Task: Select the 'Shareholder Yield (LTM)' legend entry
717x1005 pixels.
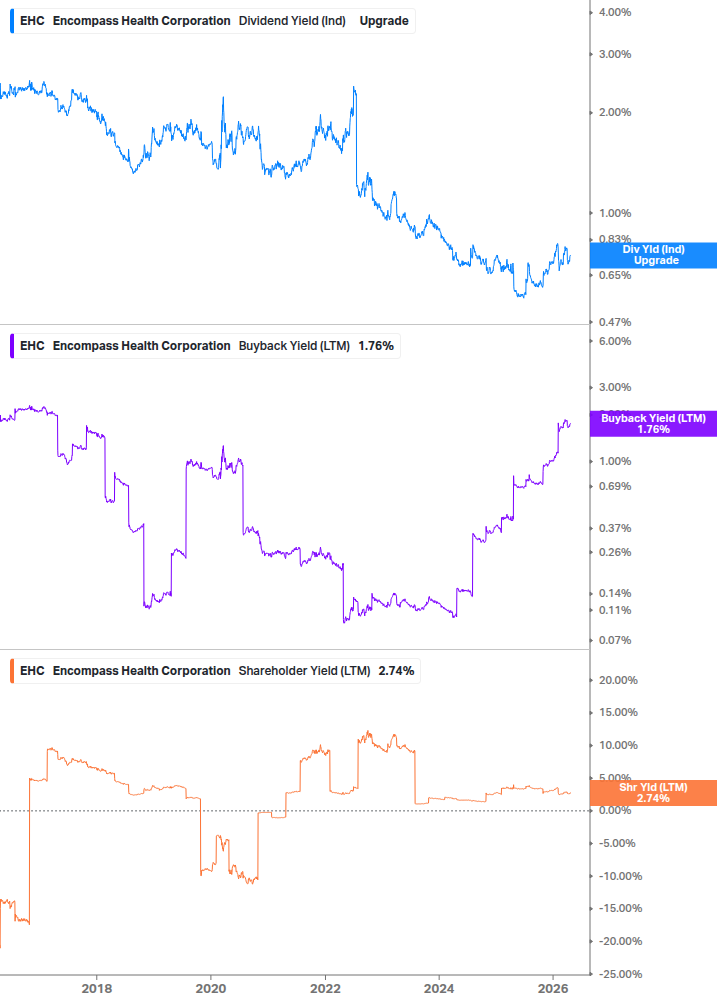Action: [x=307, y=670]
